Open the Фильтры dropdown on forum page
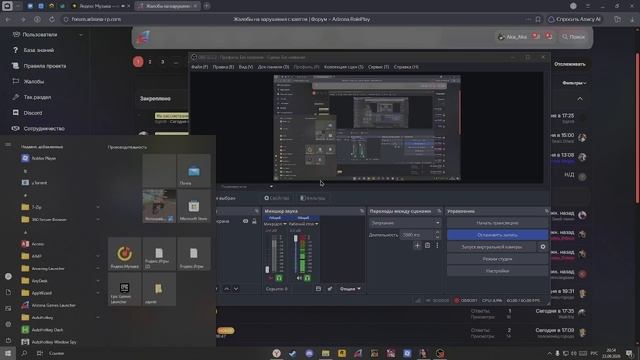640x360 pixels. (x=574, y=83)
